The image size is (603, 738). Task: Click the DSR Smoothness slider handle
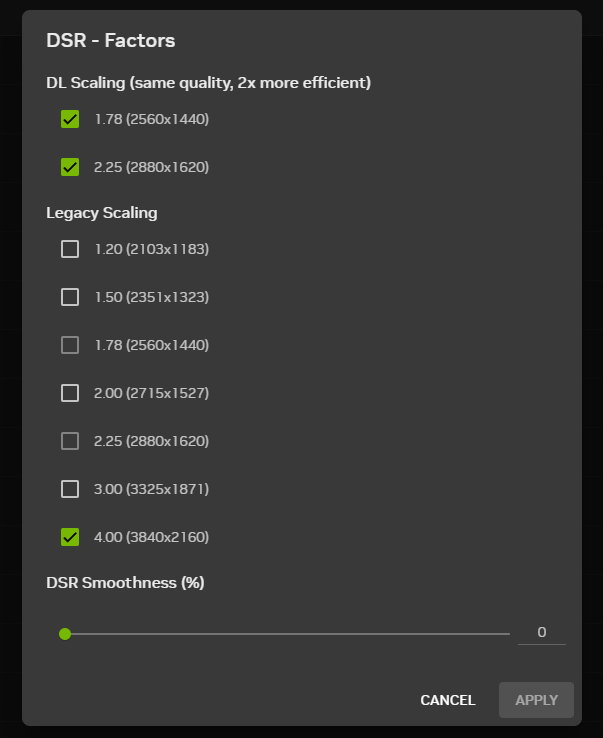pos(65,633)
